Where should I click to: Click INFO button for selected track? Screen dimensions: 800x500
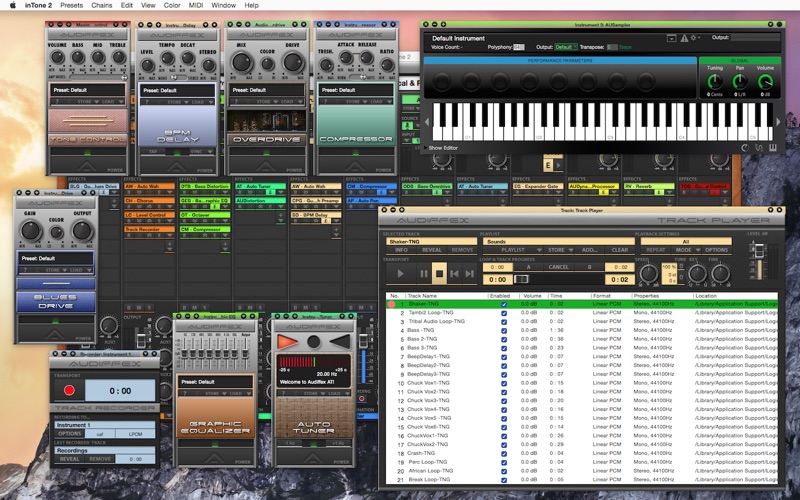click(402, 250)
